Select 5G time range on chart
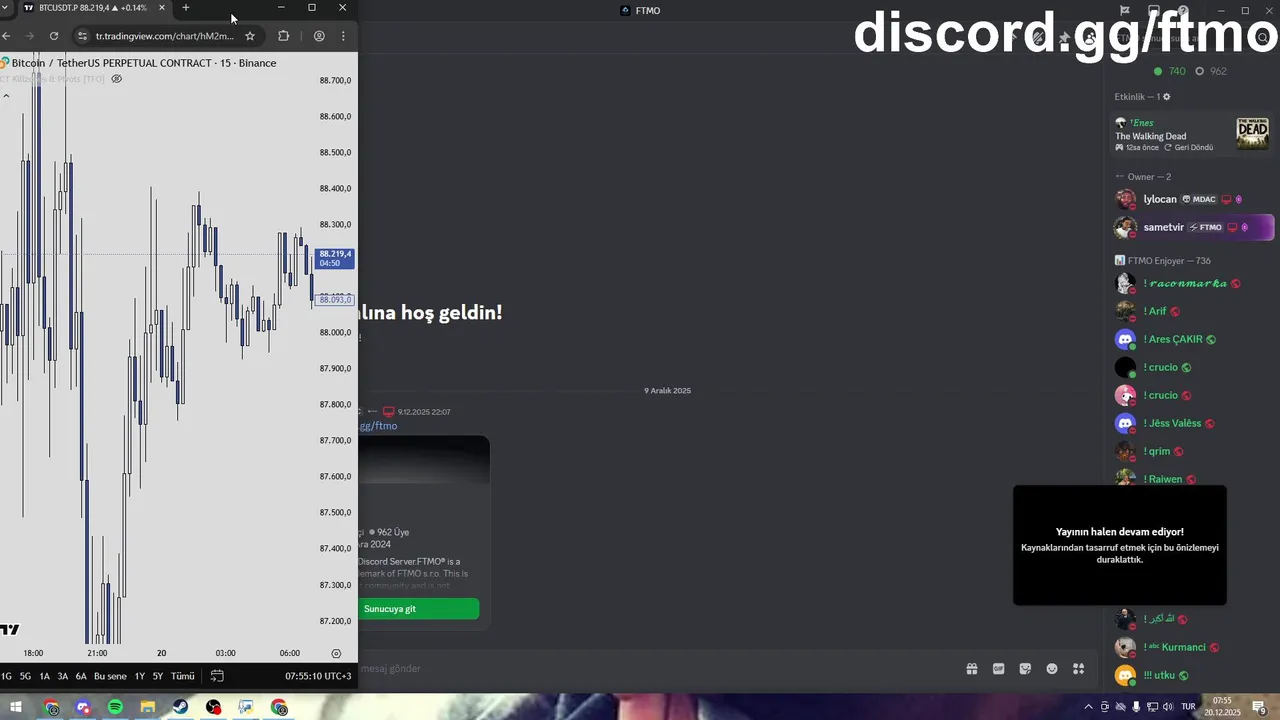Viewport: 1280px width, 720px height. click(25, 677)
